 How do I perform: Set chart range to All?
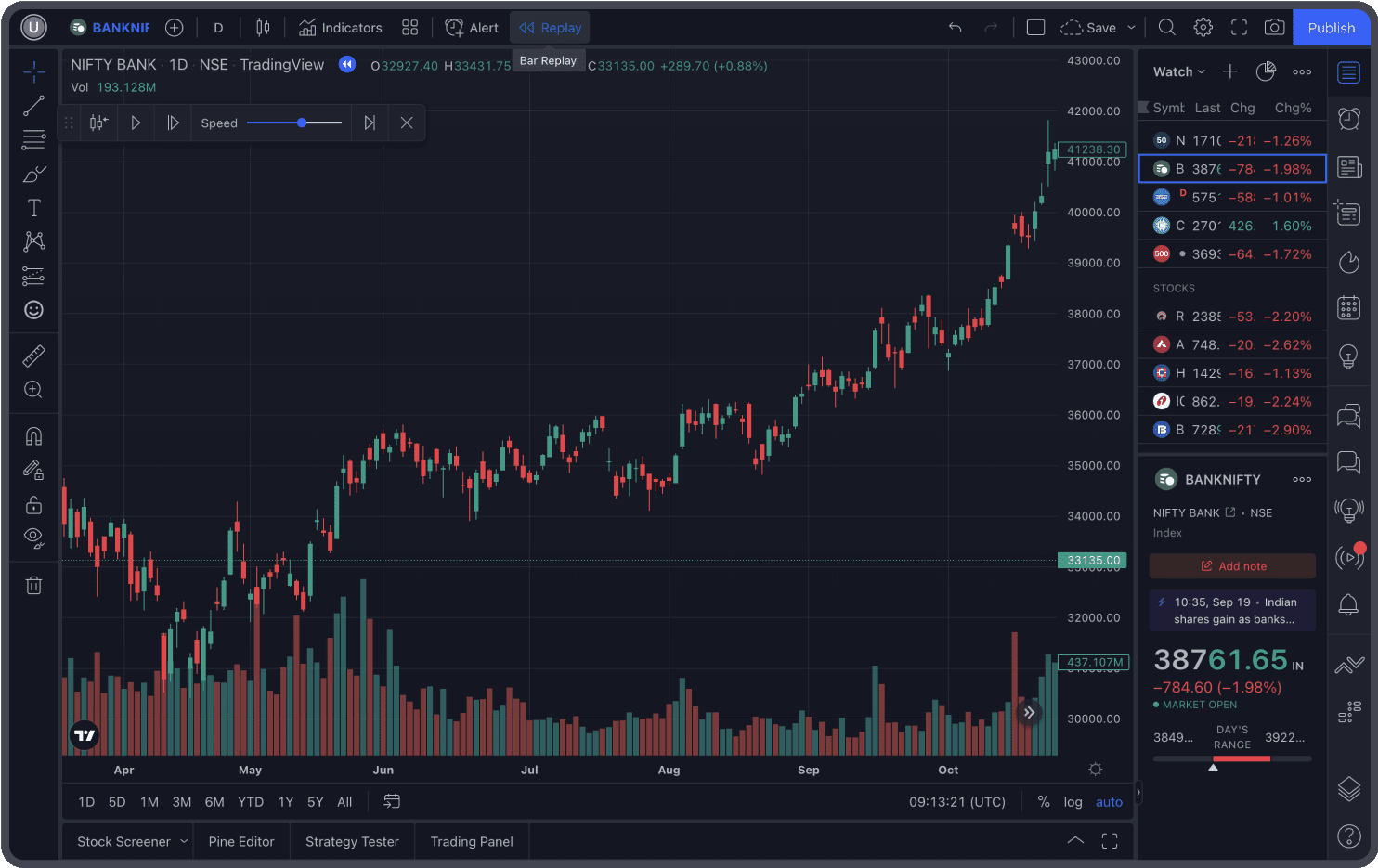coord(344,802)
